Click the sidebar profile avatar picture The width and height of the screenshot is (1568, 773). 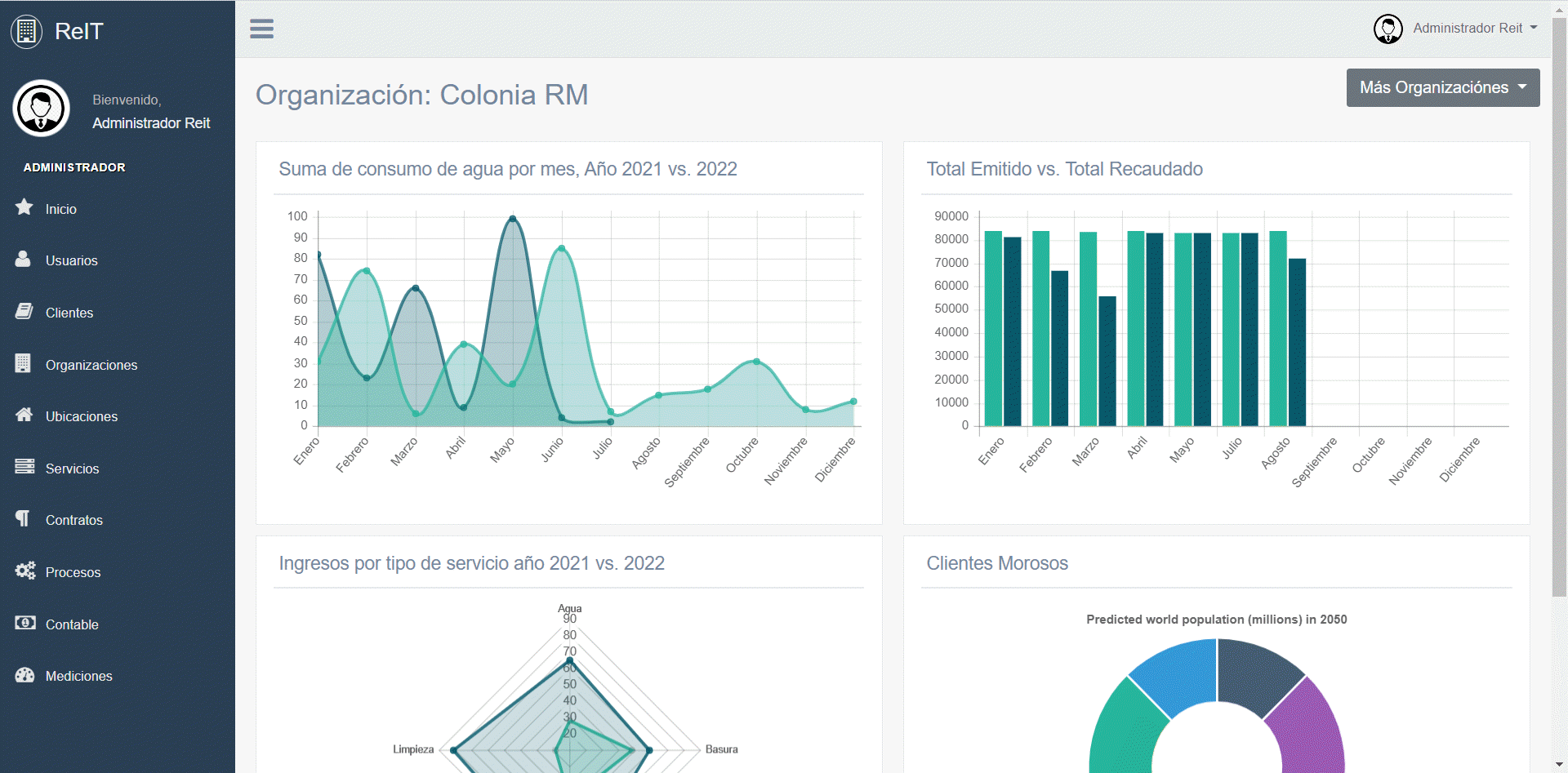coord(41,109)
